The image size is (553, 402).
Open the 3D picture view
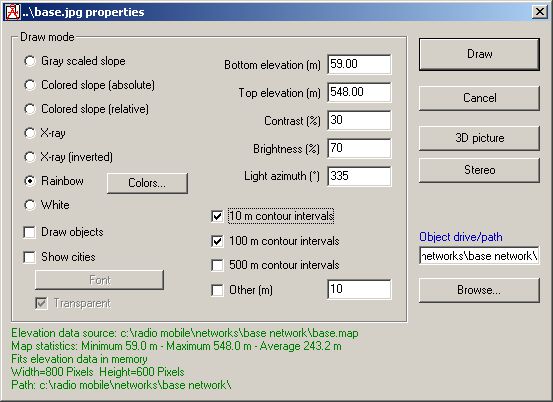coord(479,138)
